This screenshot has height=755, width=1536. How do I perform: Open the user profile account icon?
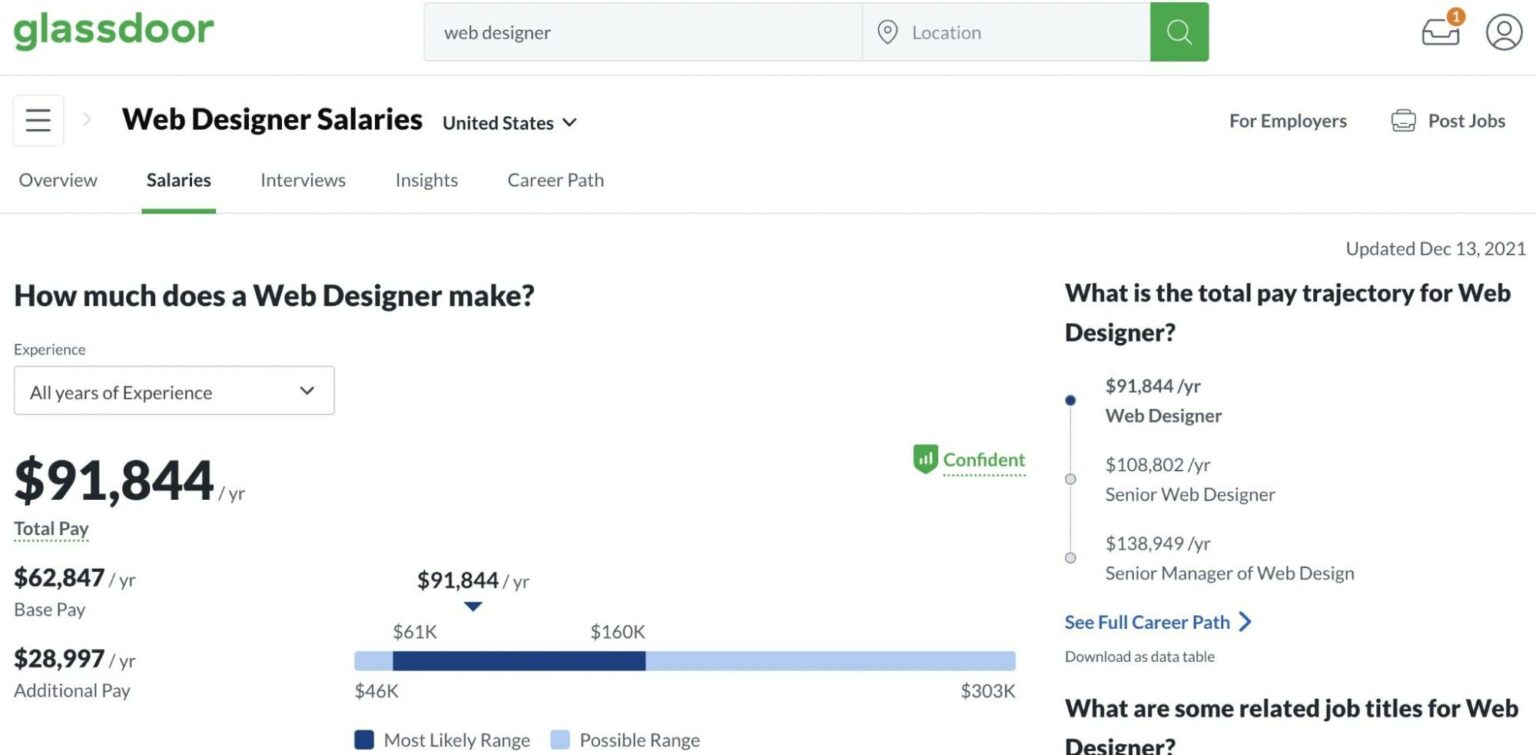(x=1502, y=31)
